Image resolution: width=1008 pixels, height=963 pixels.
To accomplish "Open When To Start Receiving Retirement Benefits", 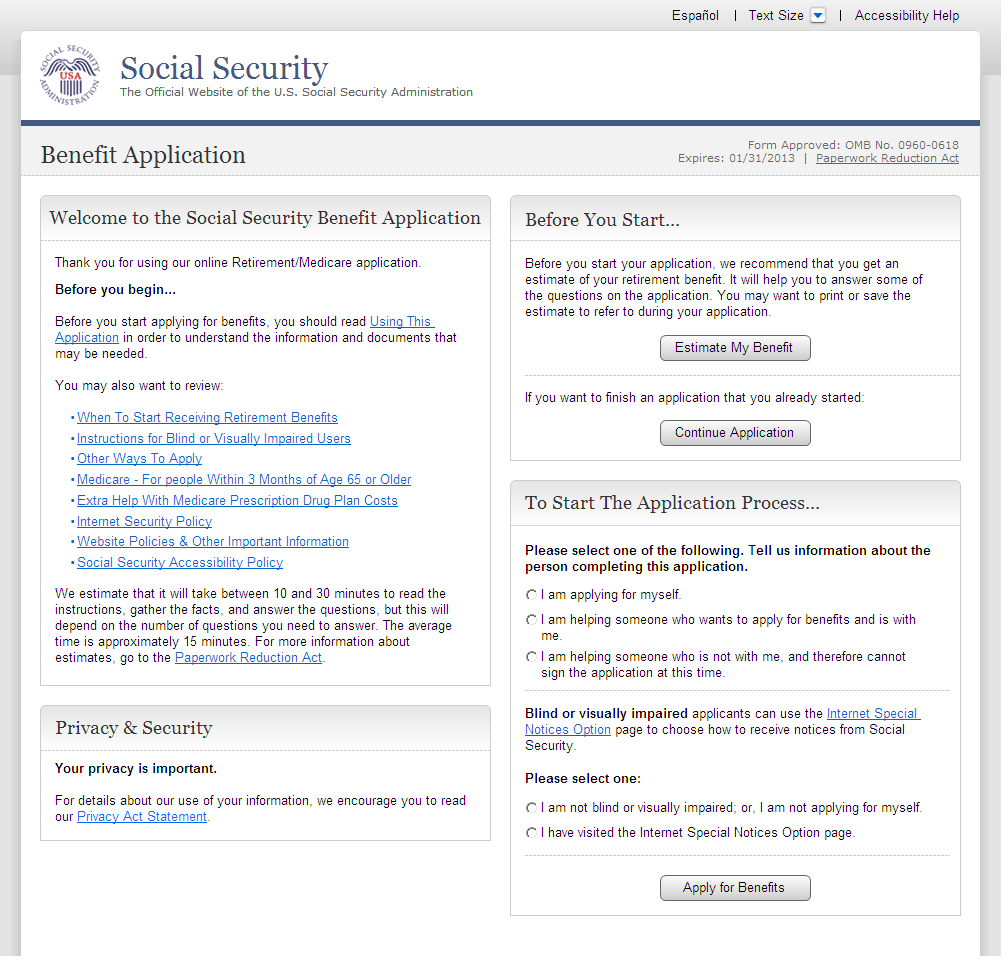I will click(207, 418).
